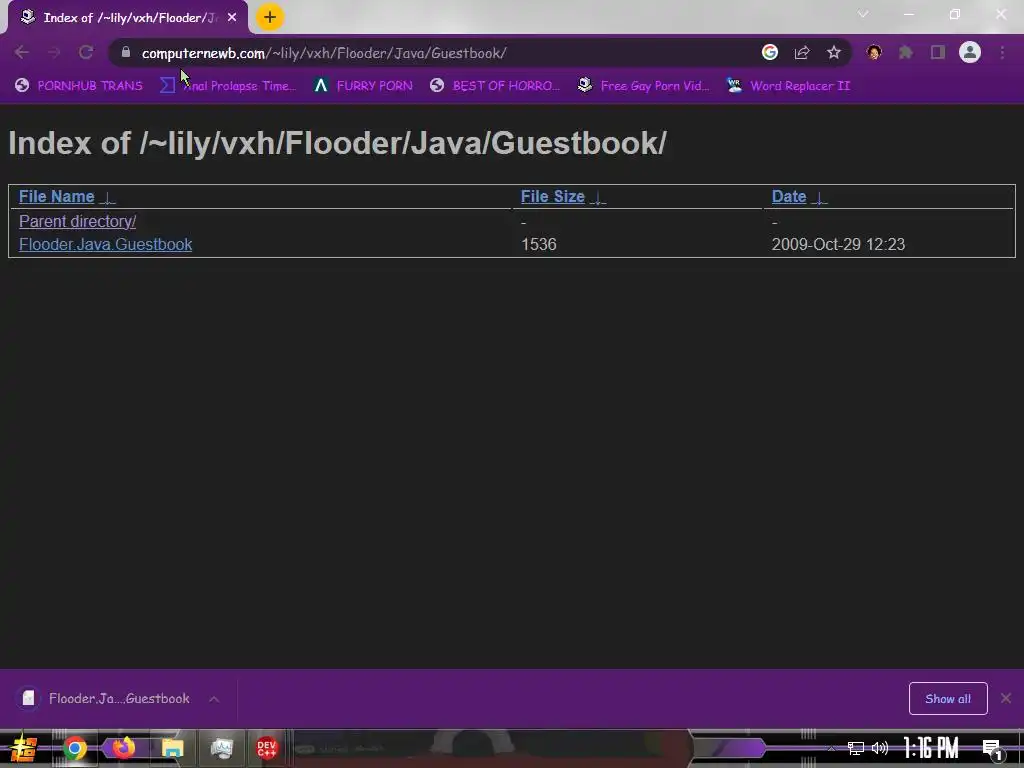Screen dimensions: 1024x768
Task: Open network status tray icon
Action: point(856,748)
